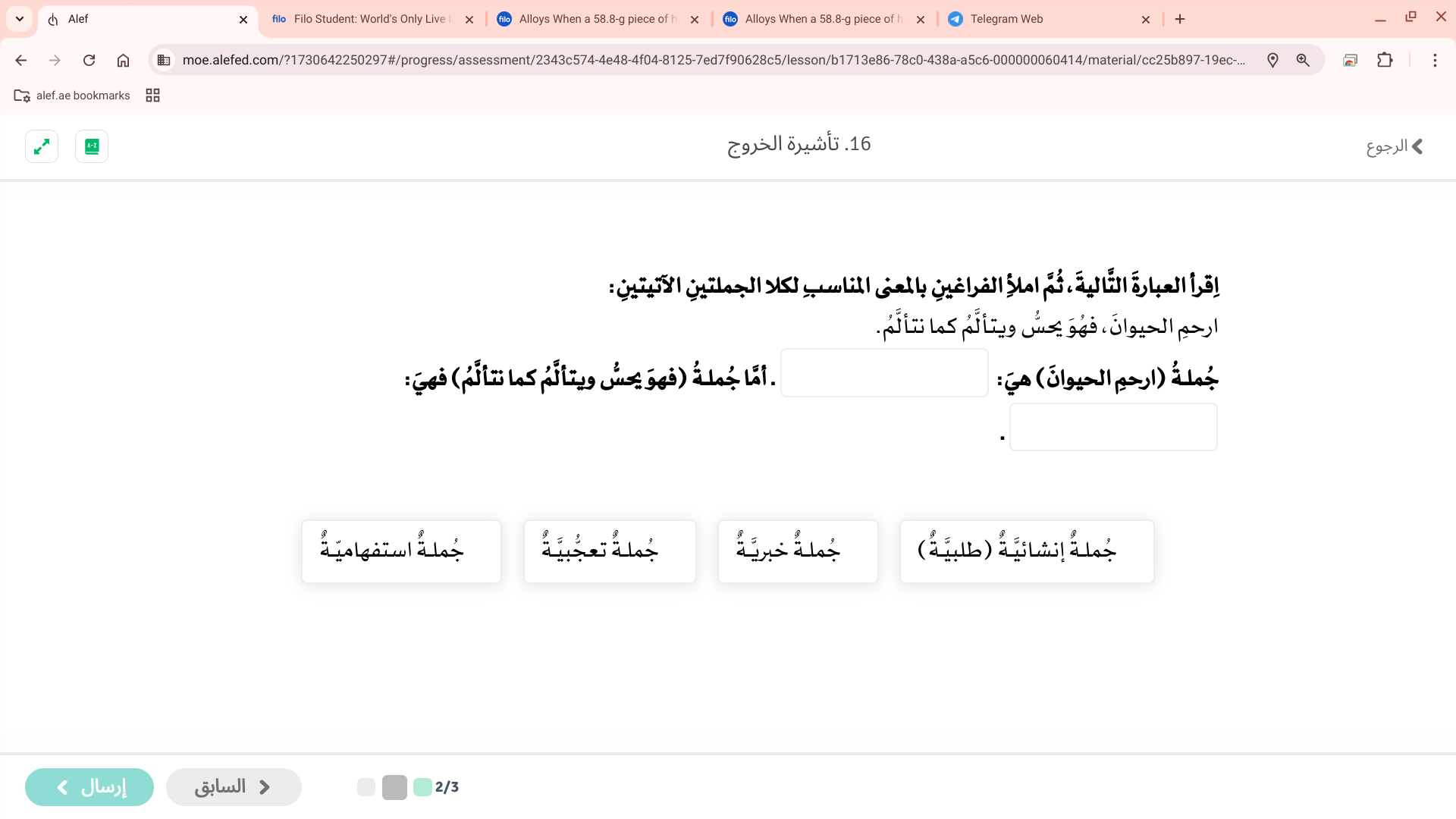Click the first blank after ارحم الحيوان
Viewport: 1456px width, 819px height.
(x=884, y=373)
